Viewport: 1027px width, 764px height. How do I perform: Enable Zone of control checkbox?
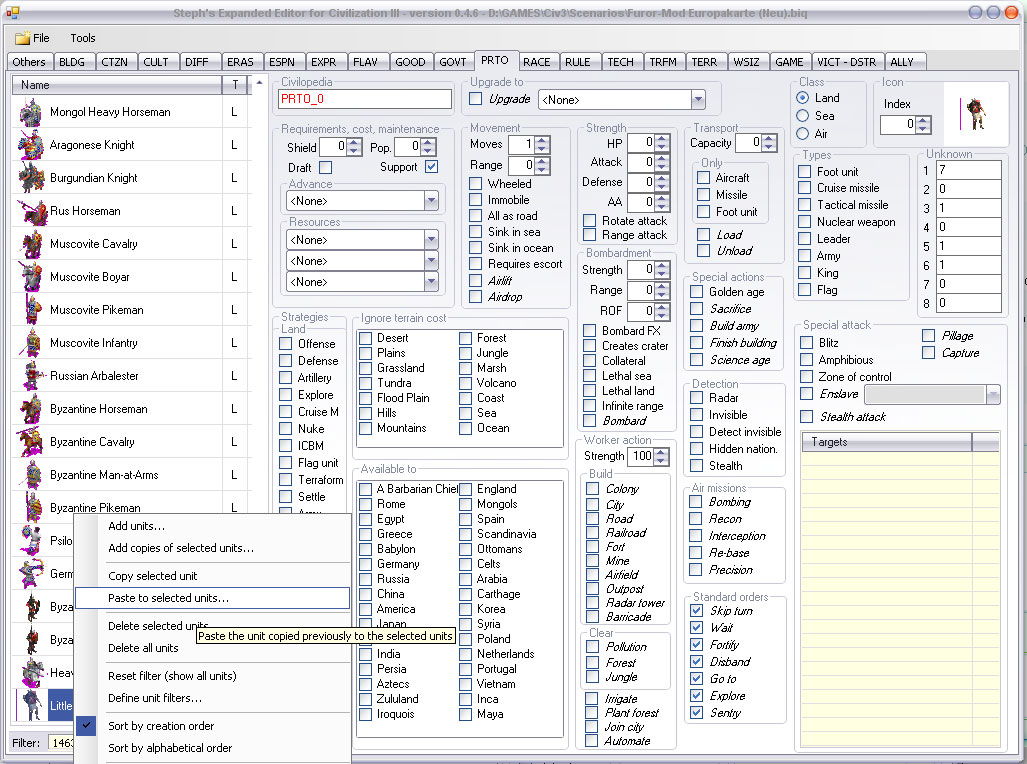(807, 377)
